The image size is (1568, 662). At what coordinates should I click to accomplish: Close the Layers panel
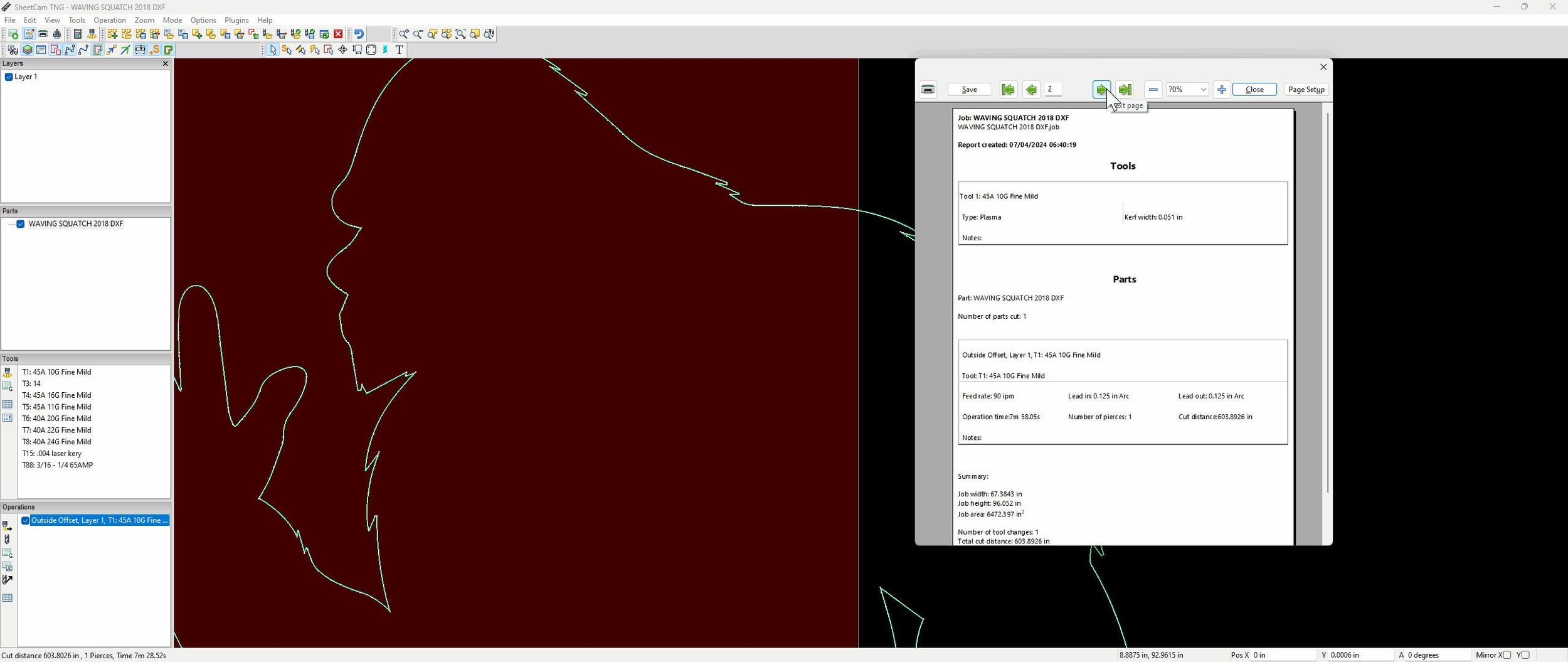[166, 63]
